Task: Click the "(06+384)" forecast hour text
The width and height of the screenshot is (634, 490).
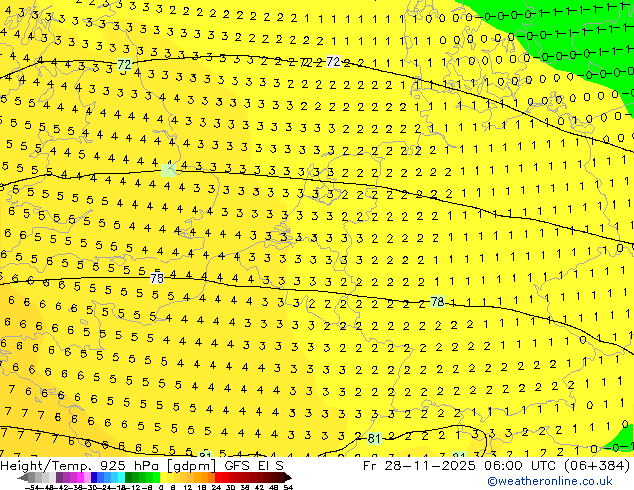Action: tap(598, 466)
